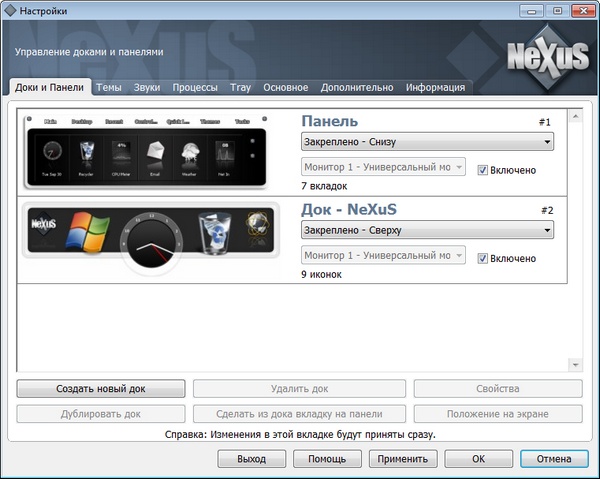Disable the Включено checkbox for Панель
Viewport: 600px width, 479px height.
[483, 170]
